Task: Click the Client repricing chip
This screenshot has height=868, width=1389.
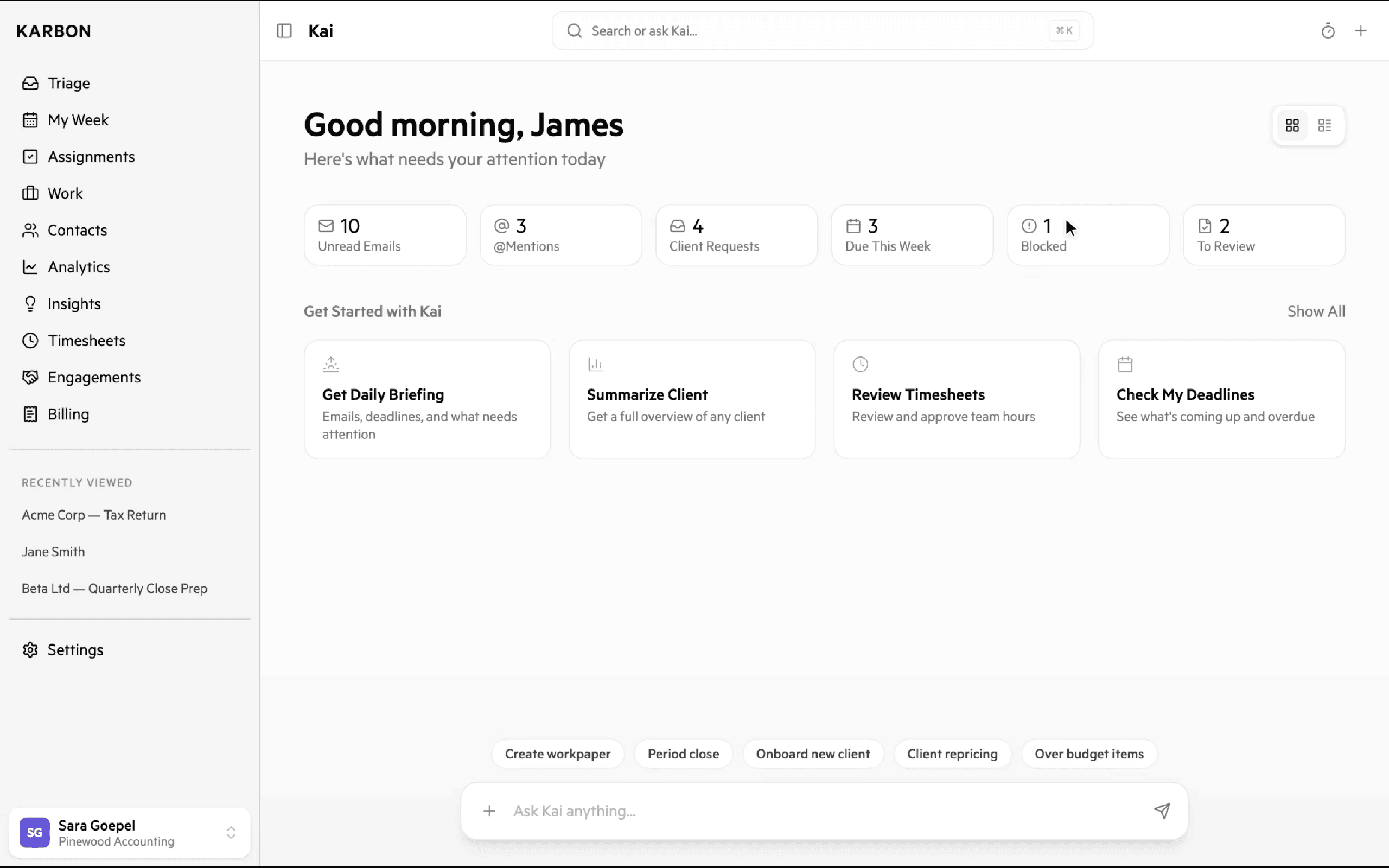Action: pos(952,754)
